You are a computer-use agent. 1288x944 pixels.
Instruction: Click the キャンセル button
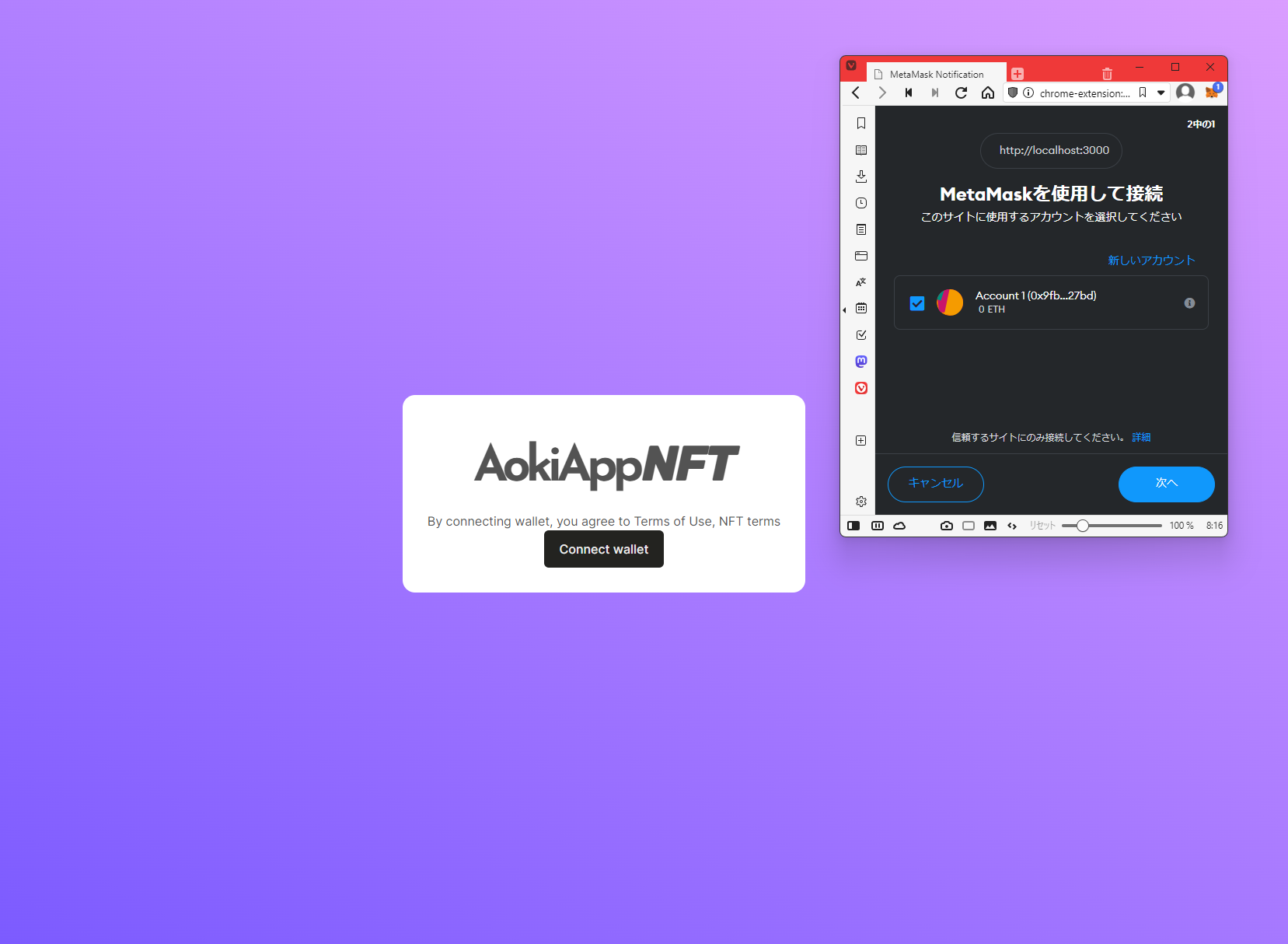[x=936, y=484]
